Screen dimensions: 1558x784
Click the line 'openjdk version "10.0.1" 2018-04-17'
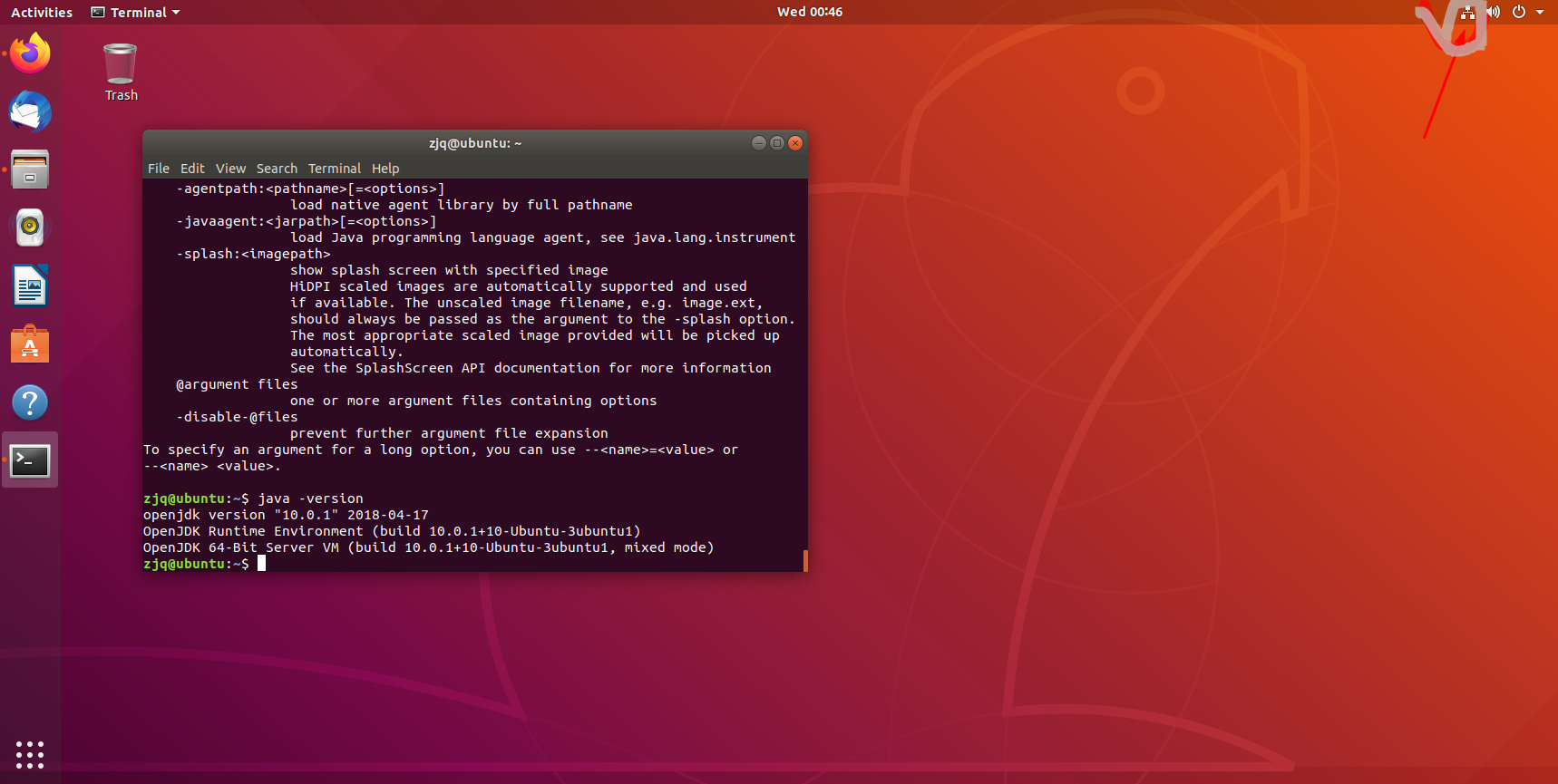[286, 515]
